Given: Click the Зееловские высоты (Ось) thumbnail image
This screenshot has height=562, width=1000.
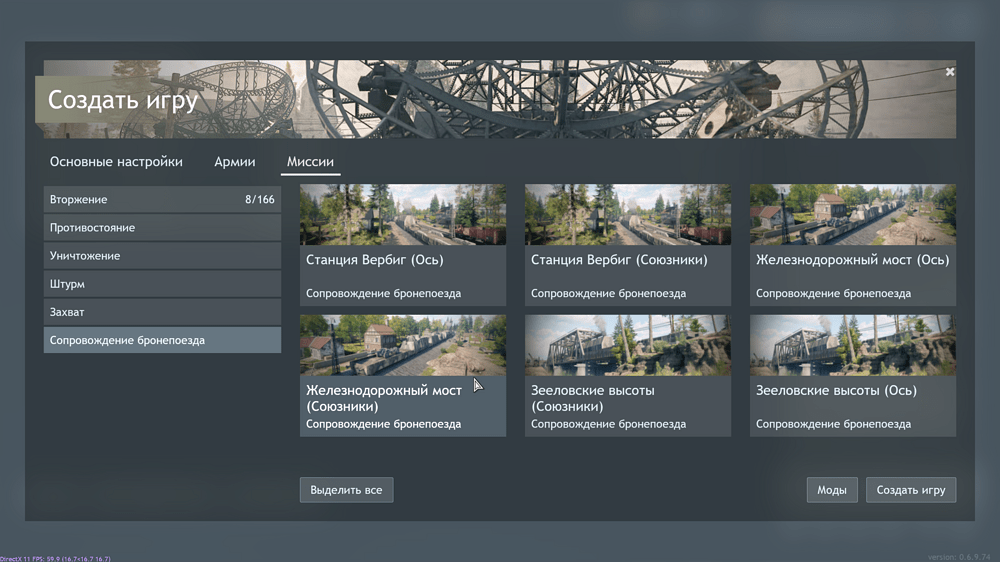Looking at the screenshot, I should (x=853, y=345).
